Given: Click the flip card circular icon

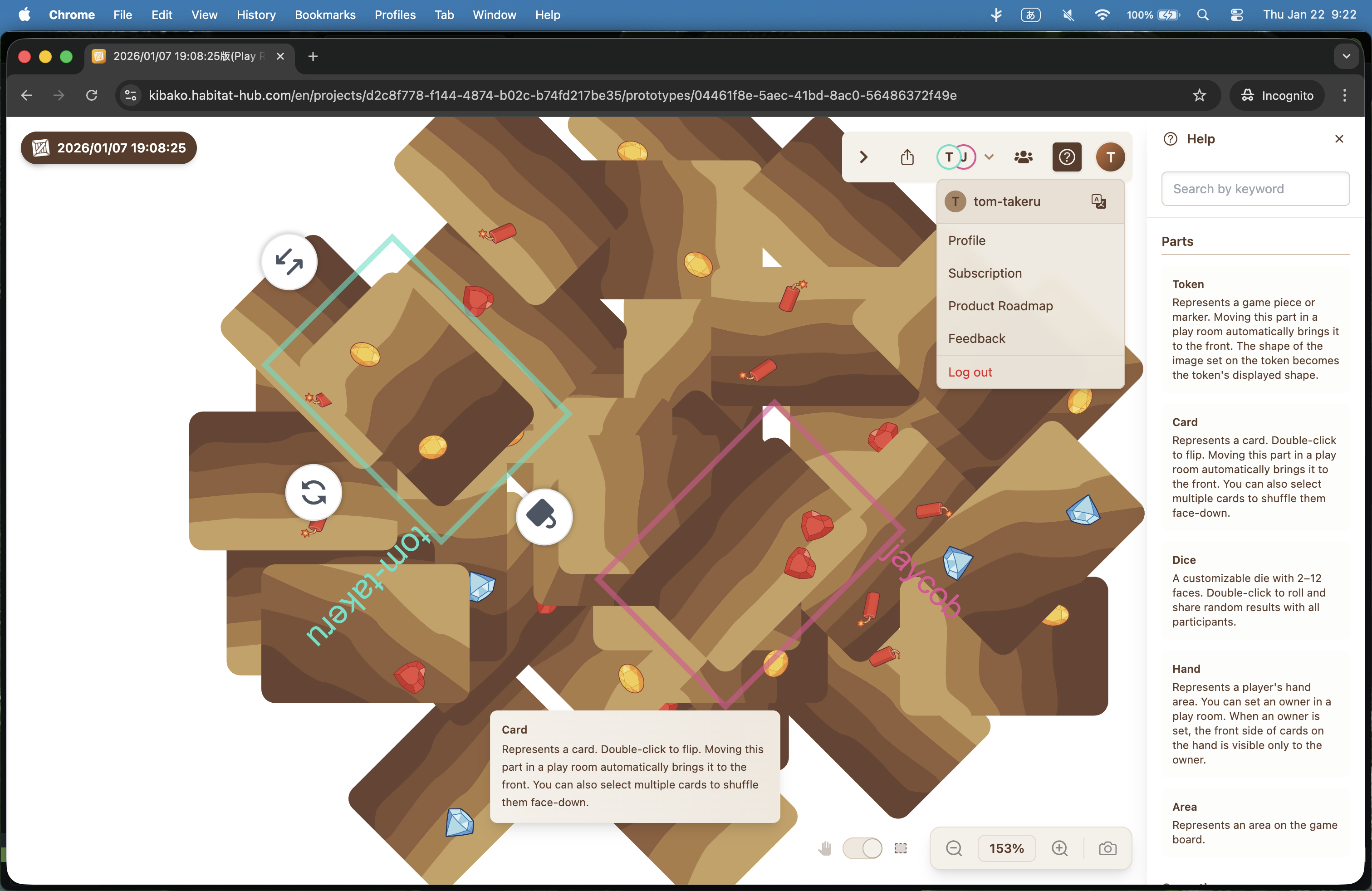Looking at the screenshot, I should click(x=544, y=516).
